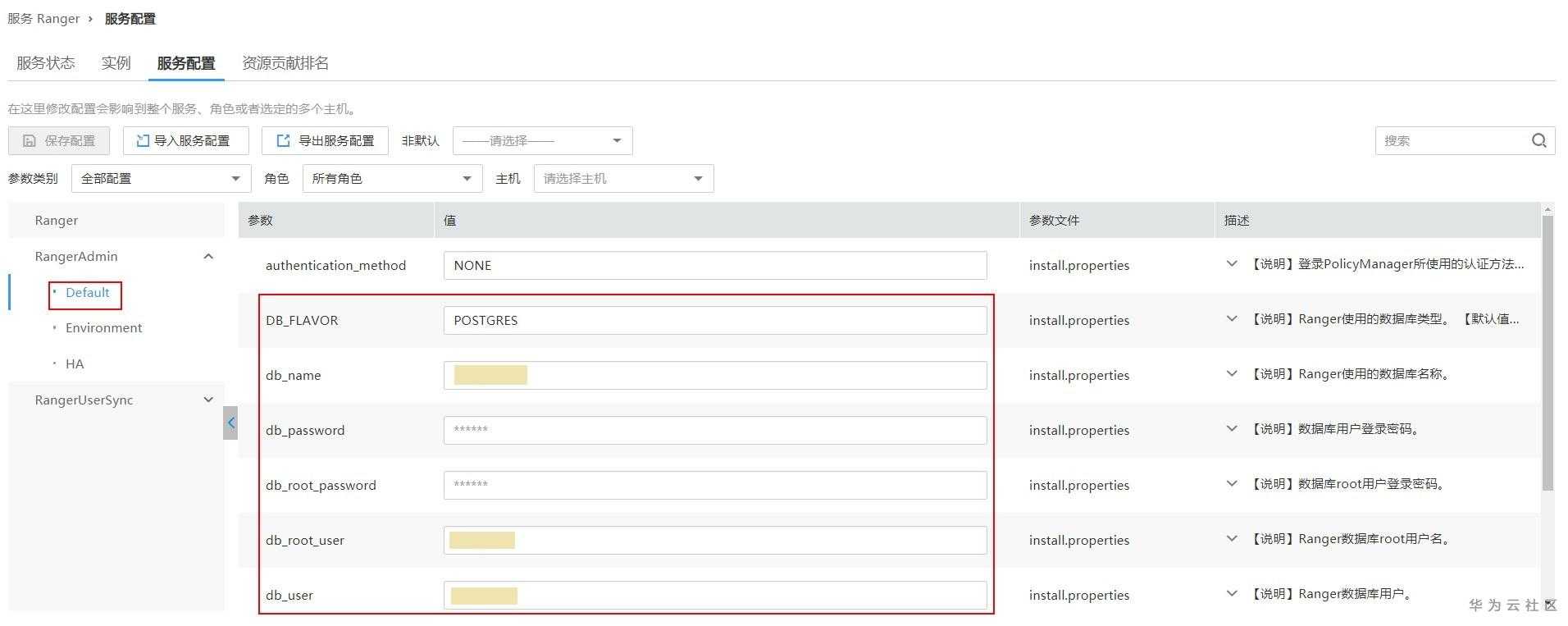The image size is (1568, 626).
Task: Click the 导入服务配置 button
Action: (186, 140)
